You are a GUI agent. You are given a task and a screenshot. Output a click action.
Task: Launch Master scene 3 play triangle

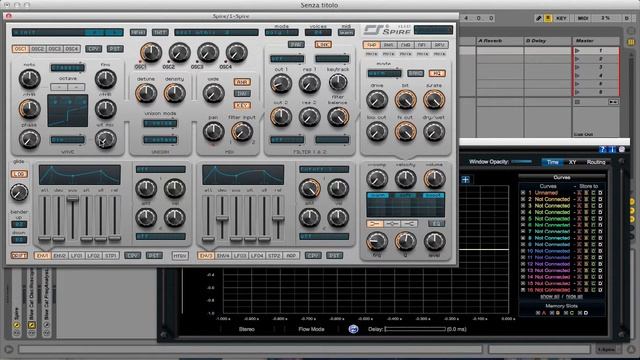[578, 67]
